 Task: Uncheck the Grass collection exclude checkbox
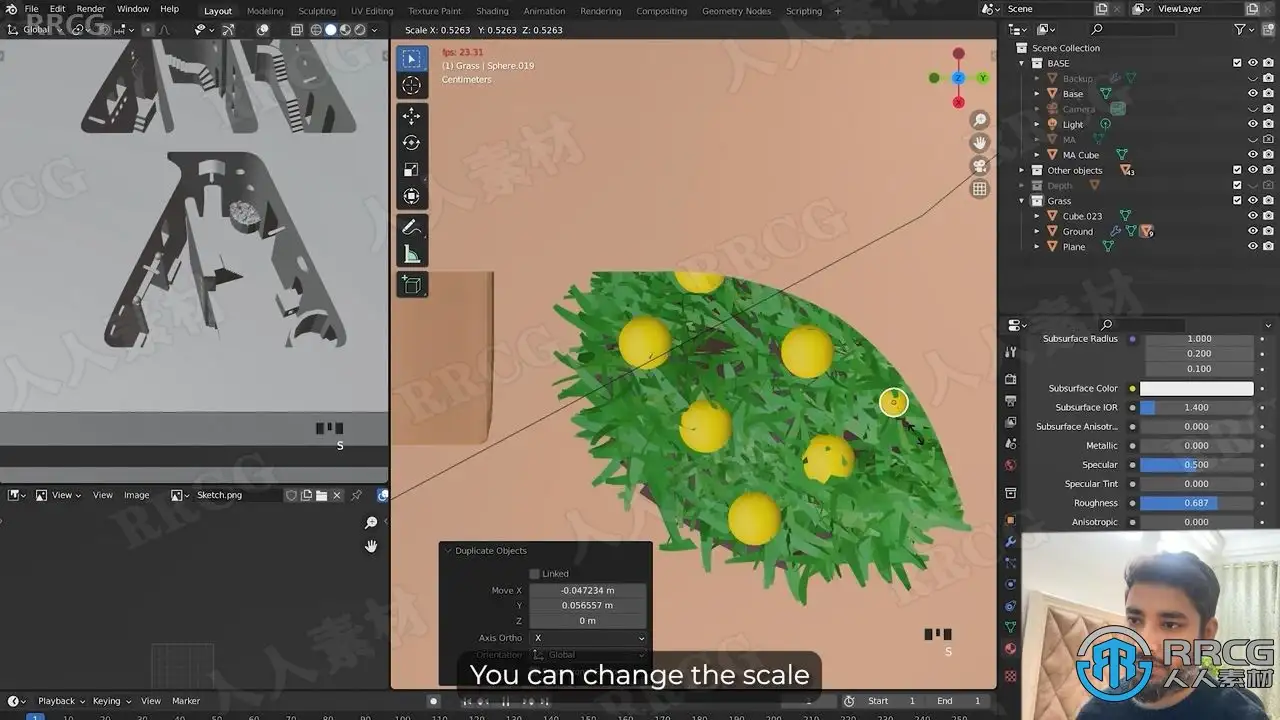pyautogui.click(x=1238, y=201)
